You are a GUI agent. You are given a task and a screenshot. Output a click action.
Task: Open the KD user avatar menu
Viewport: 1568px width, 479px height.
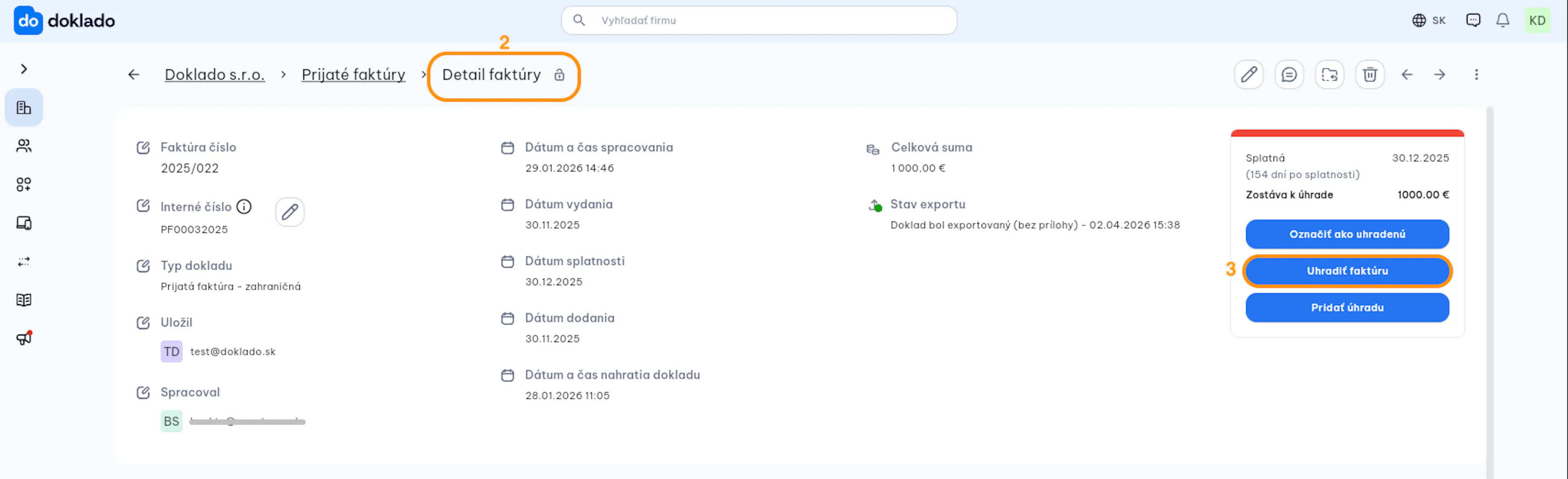(1537, 21)
